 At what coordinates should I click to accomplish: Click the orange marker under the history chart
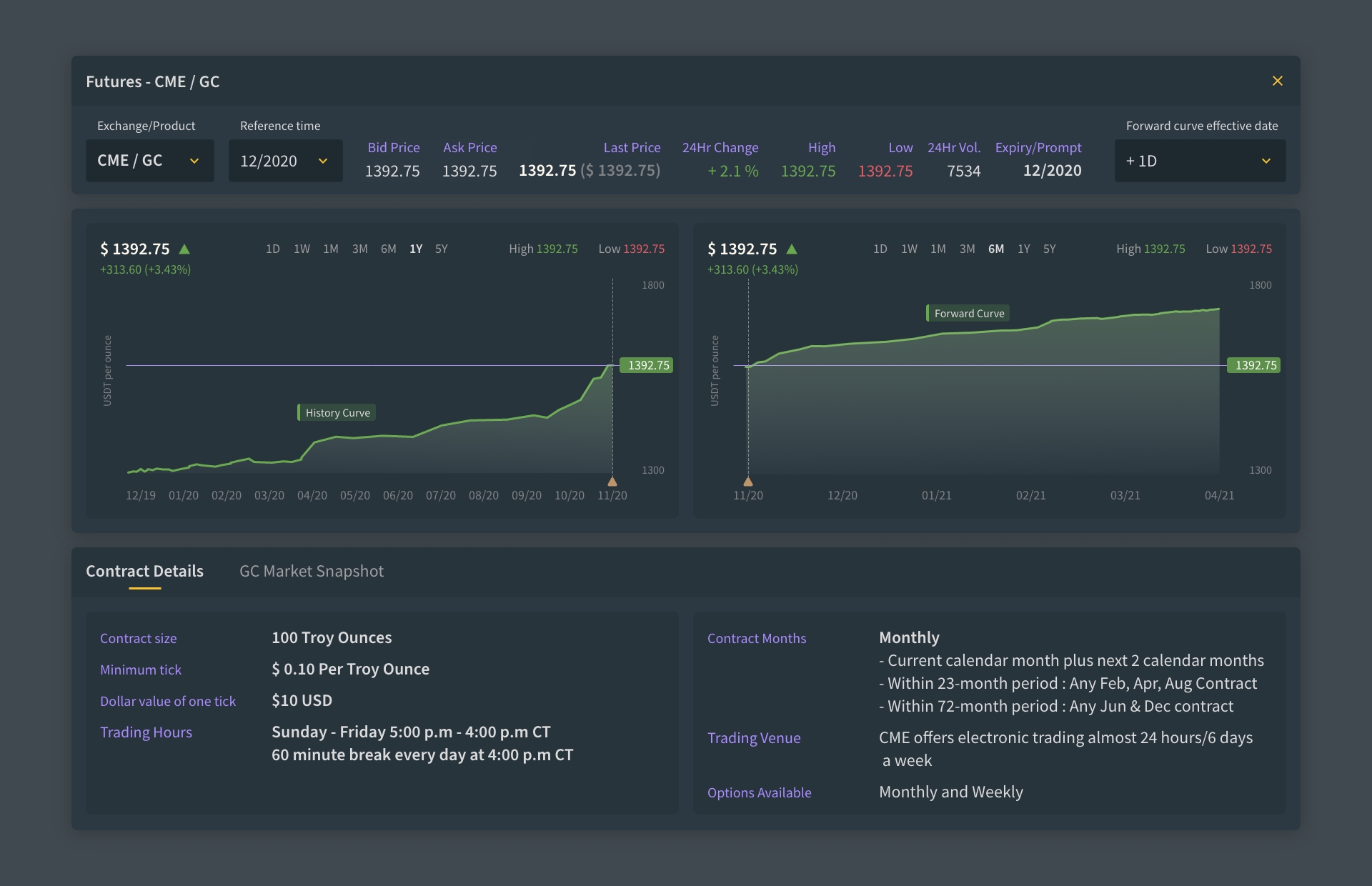point(612,482)
